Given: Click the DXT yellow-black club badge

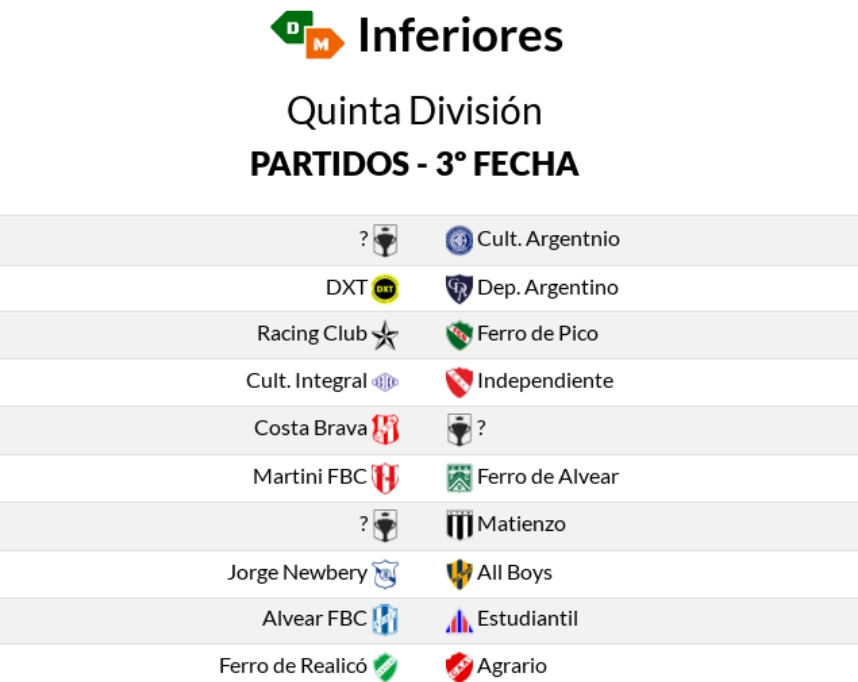Looking at the screenshot, I should click(385, 289).
